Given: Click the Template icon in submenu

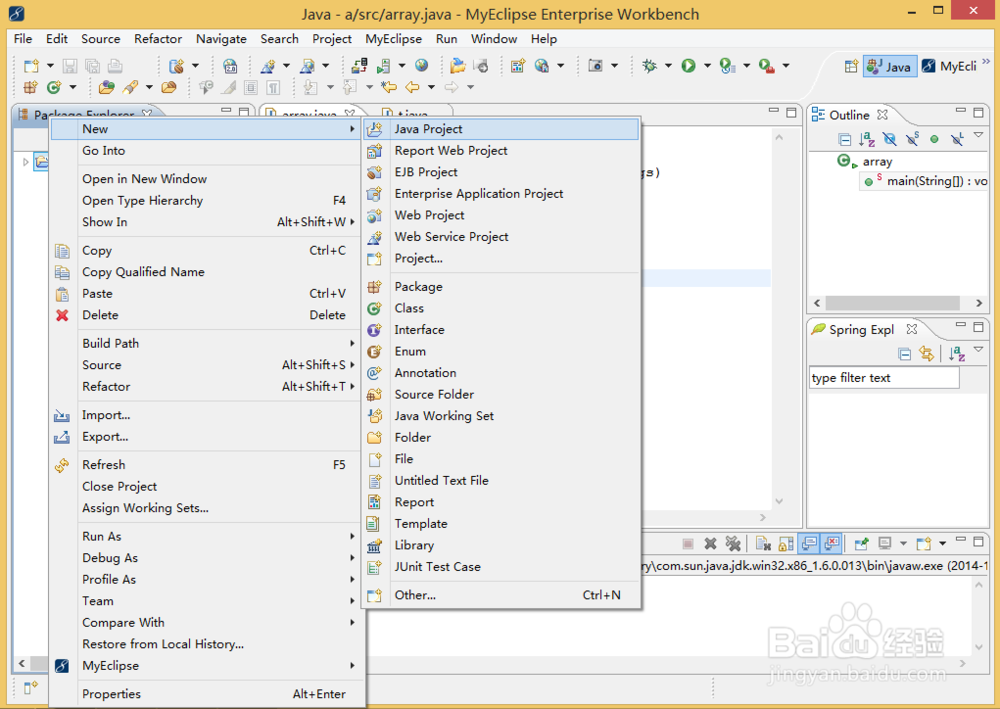Looking at the screenshot, I should 374,524.
